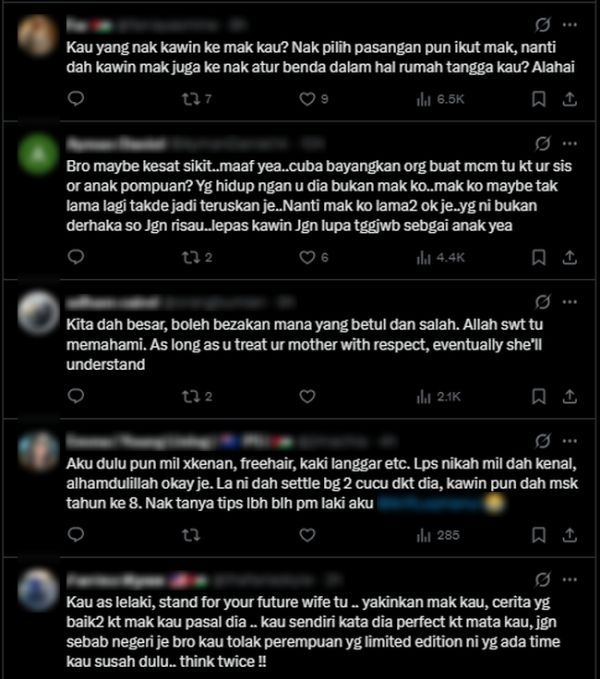Screen dimensions: 600x679
Task: Bookmark the "Bro maybe kesat" tweet
Action: point(539,258)
